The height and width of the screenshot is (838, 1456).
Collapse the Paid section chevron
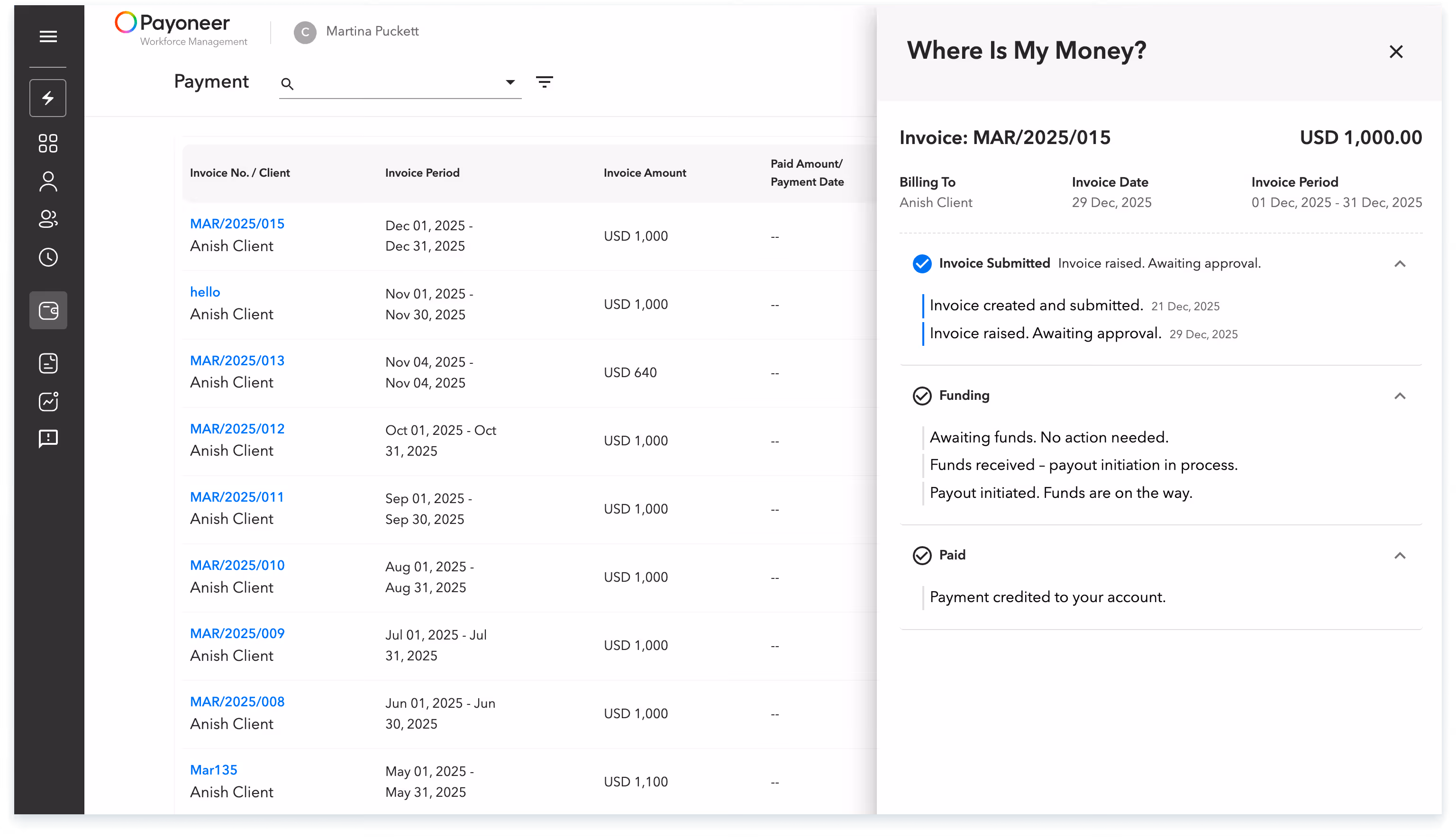tap(1399, 555)
